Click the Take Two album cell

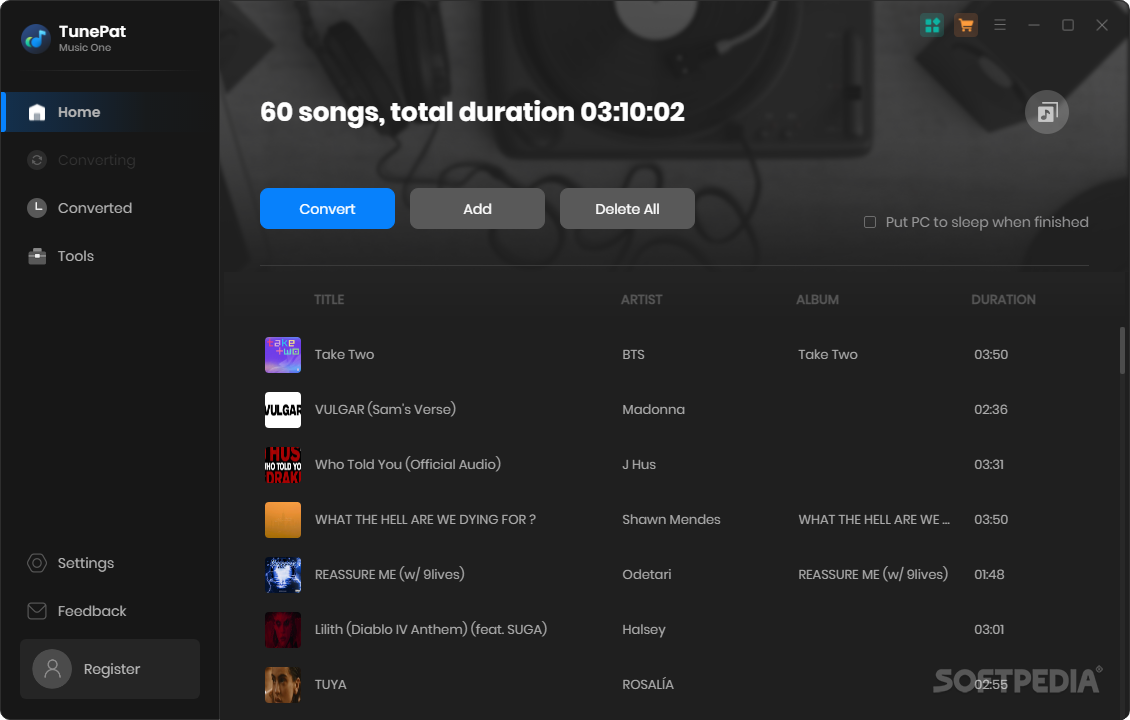828,355
